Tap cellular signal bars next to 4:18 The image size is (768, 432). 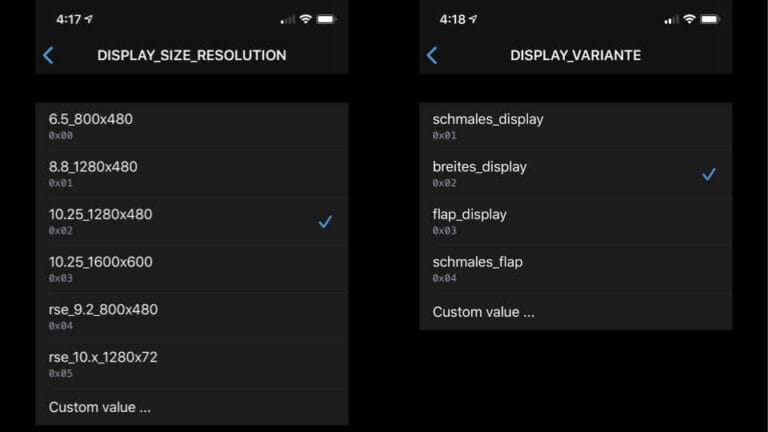[670, 19]
